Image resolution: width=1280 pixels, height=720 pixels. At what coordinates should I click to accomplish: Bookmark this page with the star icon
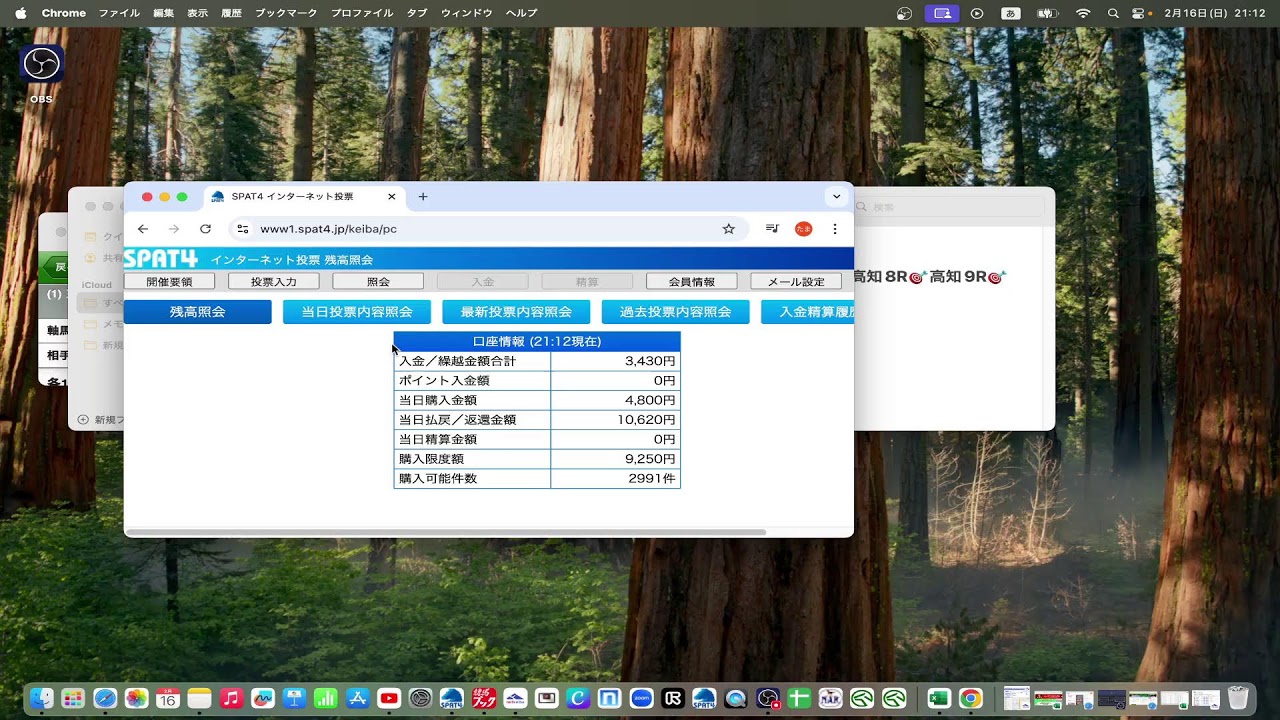tap(729, 229)
